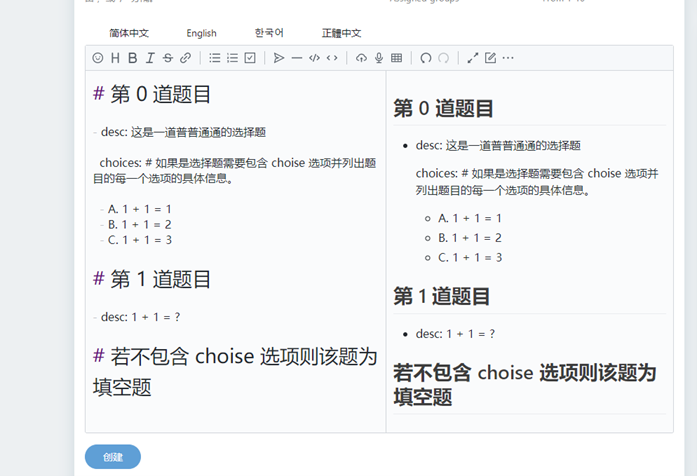Viewport: 697px width, 476px height.
Task: Toggle fullscreen editor mode
Action: tap(473, 58)
